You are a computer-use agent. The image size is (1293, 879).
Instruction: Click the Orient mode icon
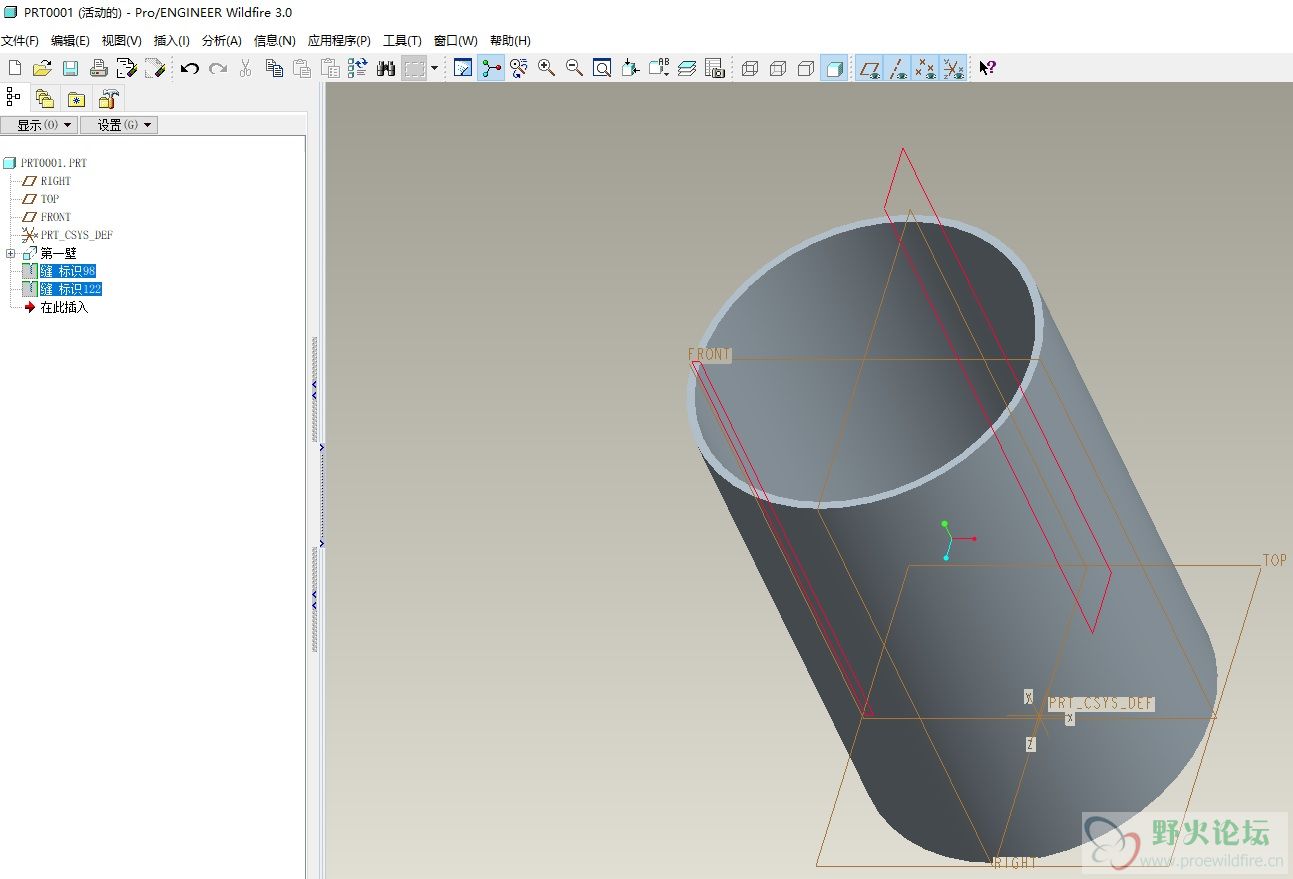point(518,68)
